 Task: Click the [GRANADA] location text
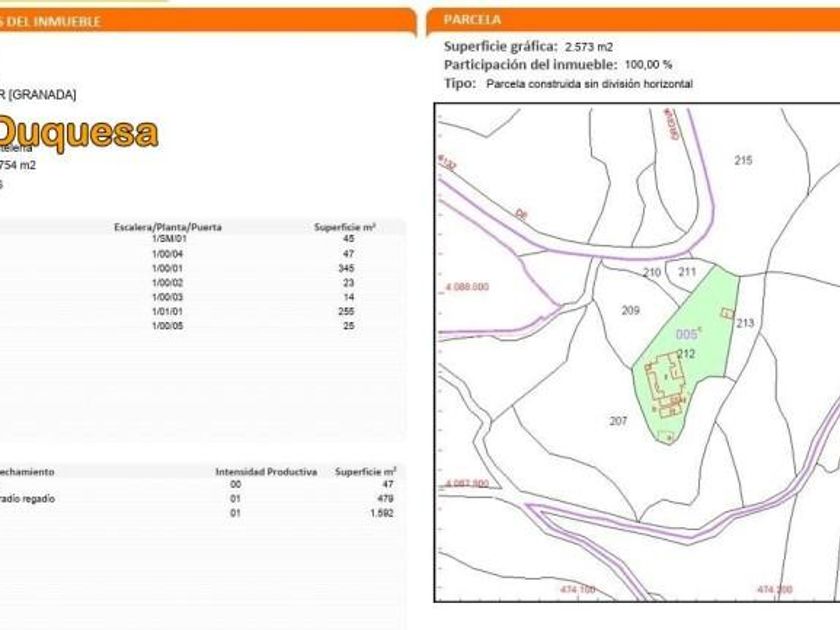[x=42, y=95]
